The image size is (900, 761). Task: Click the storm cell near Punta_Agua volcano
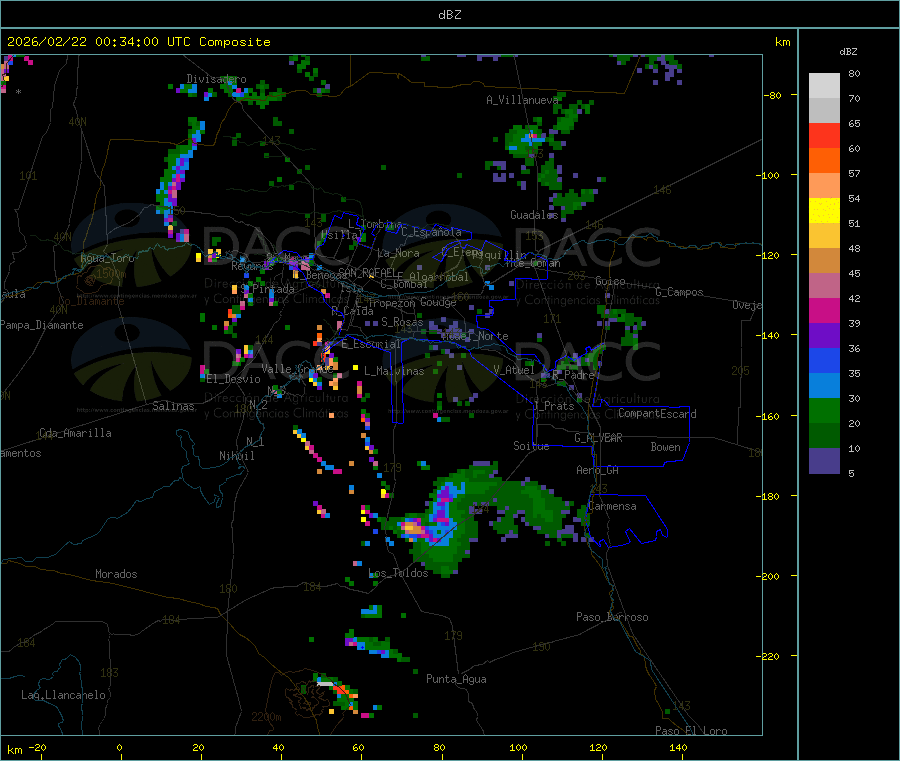tap(339, 692)
